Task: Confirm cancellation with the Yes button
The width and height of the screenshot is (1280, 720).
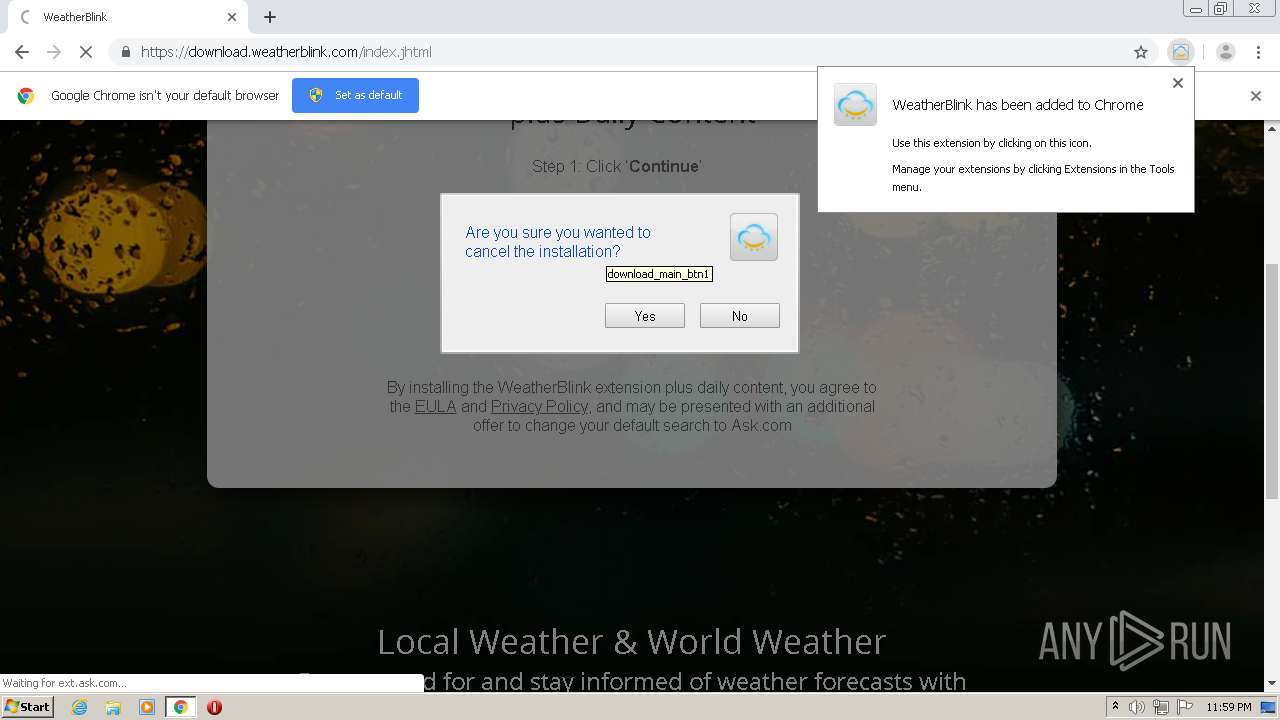Action: point(645,316)
